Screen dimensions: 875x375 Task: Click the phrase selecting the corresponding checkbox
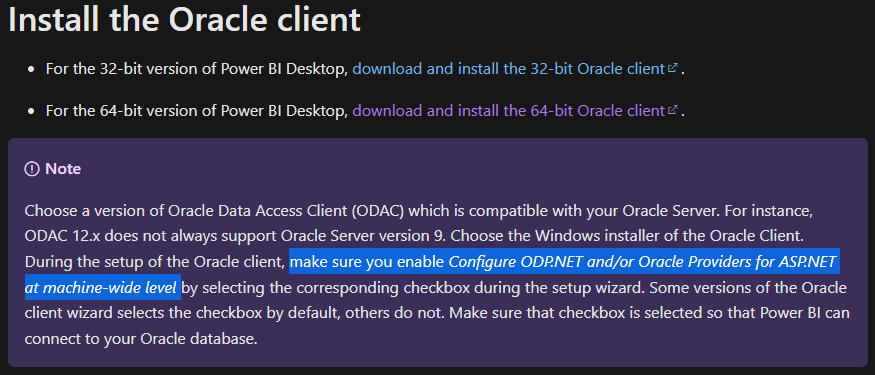pos(300,288)
